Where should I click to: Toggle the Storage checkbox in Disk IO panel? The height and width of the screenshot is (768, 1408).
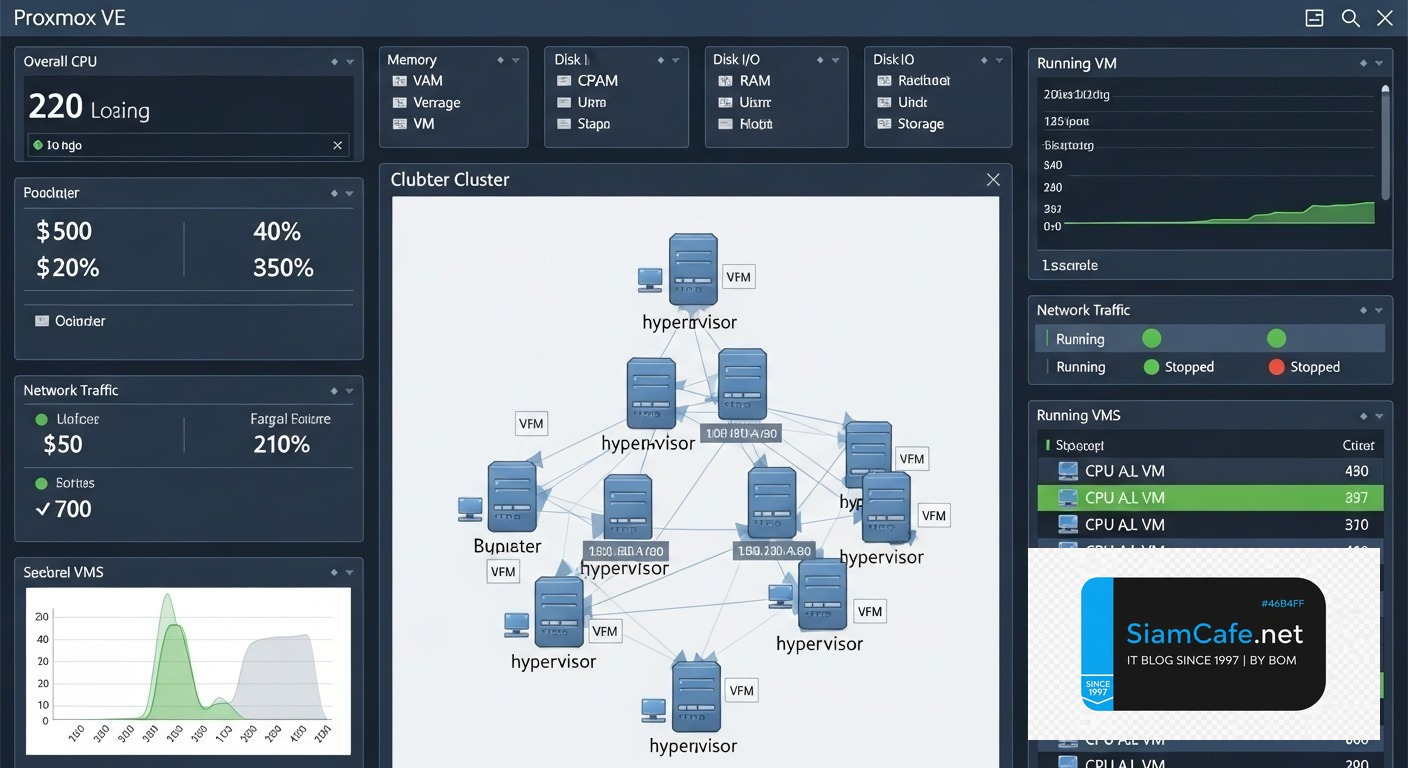[883, 124]
